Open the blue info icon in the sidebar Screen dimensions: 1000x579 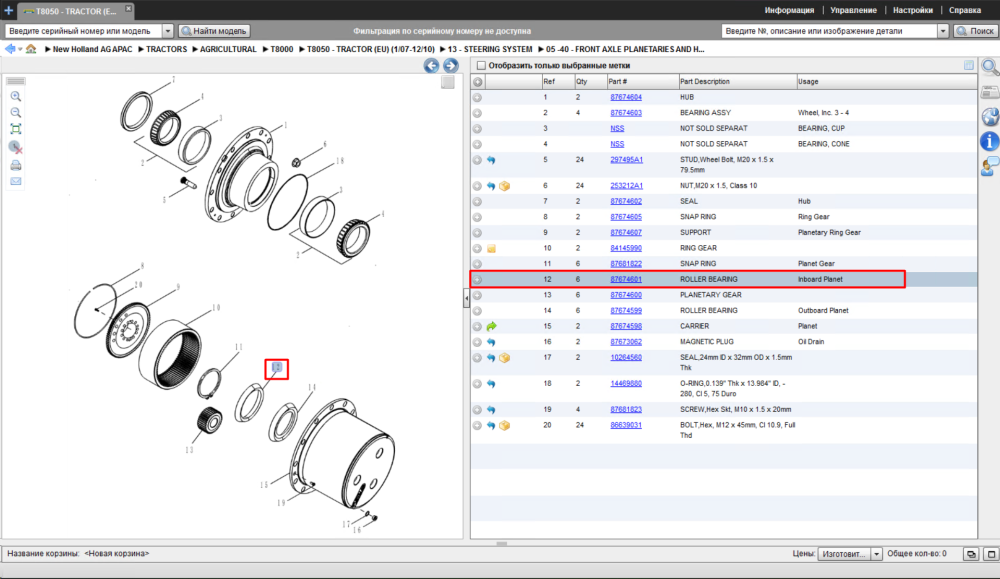(x=989, y=142)
